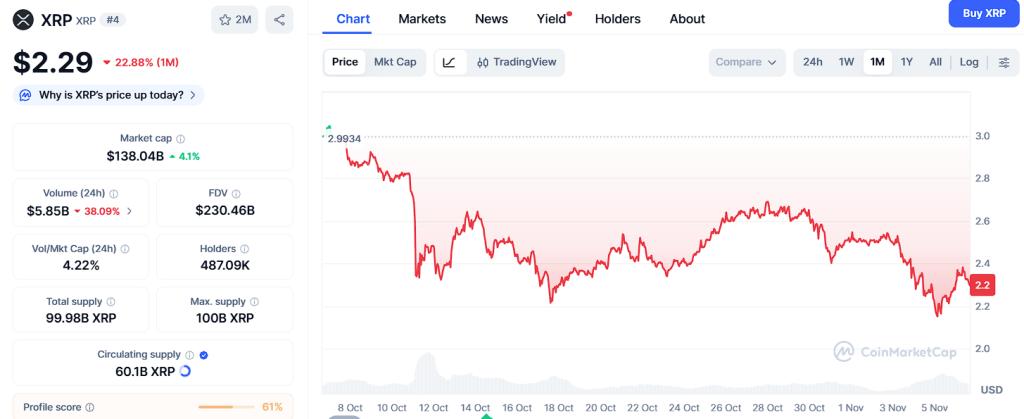Open the Compare dropdown

pyautogui.click(x=746, y=62)
